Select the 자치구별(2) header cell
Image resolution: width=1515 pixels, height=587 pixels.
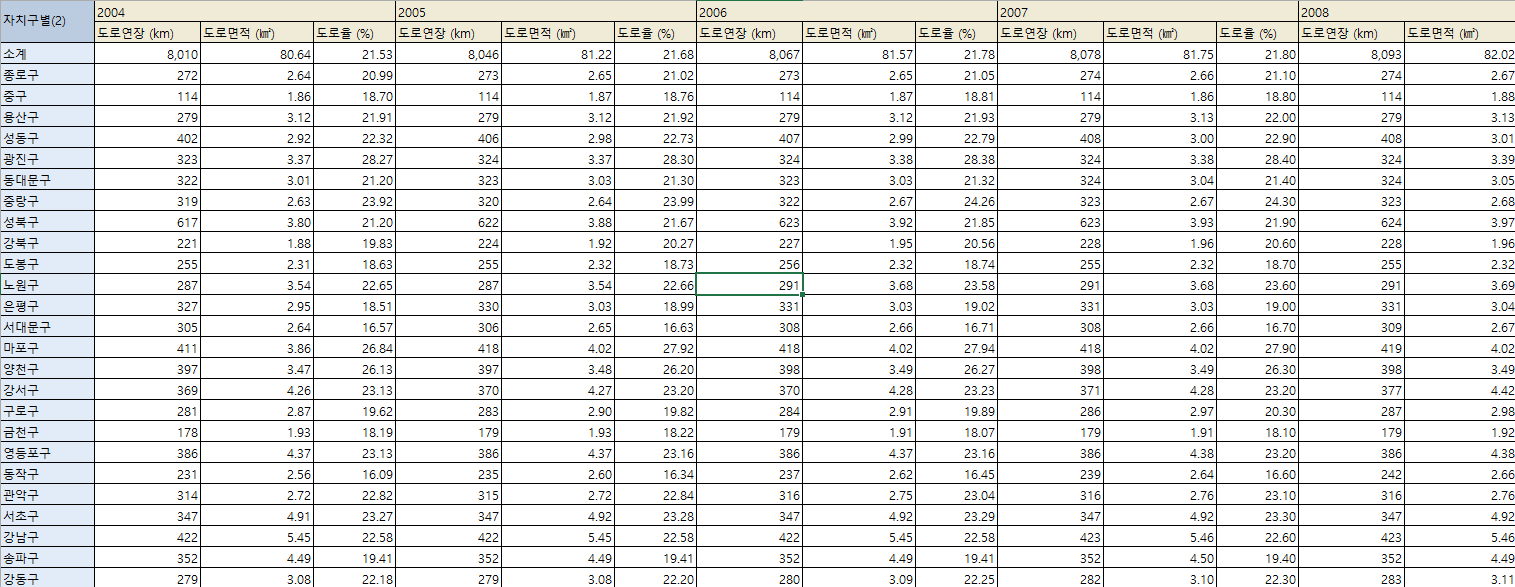pos(47,22)
